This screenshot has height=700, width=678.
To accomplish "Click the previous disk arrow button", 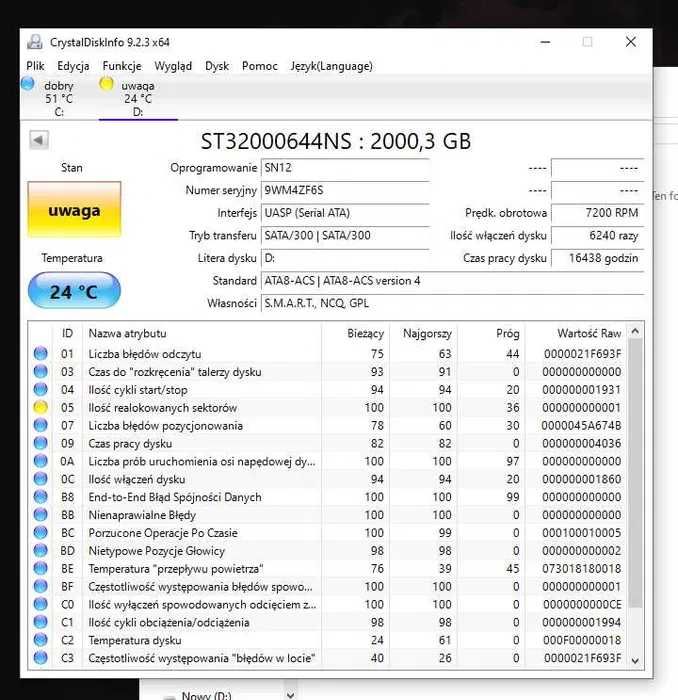I will [39, 140].
